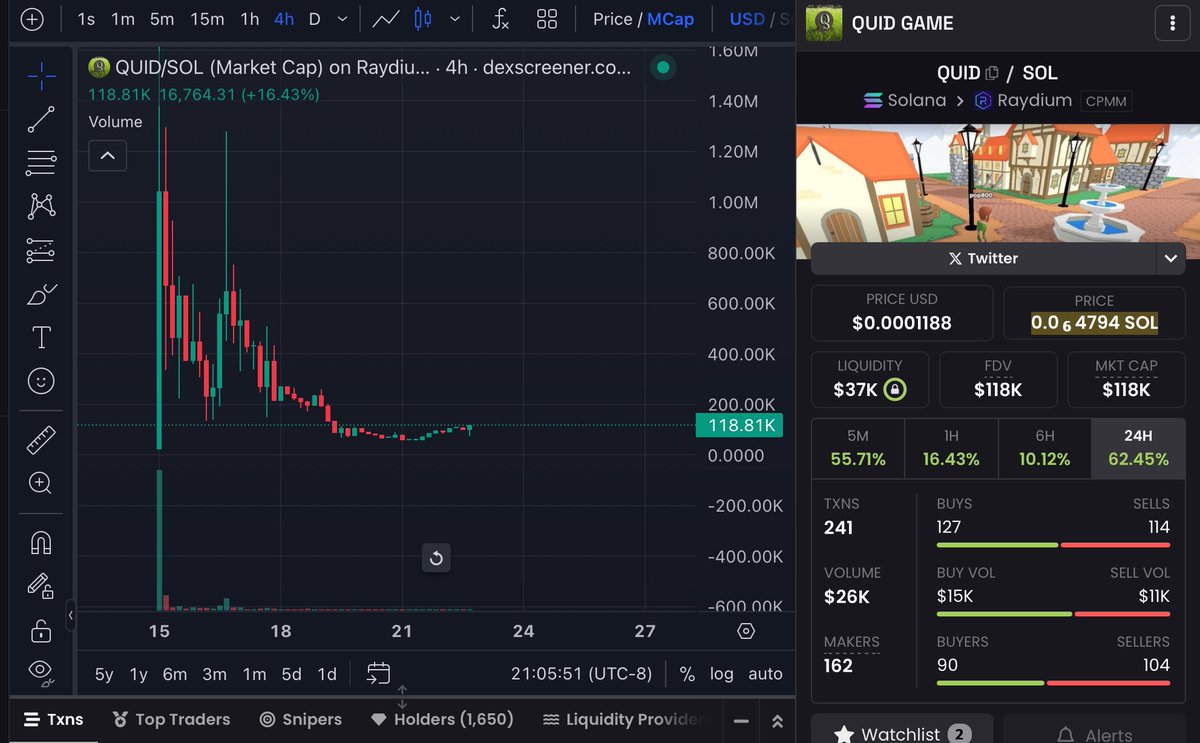The width and height of the screenshot is (1200, 743).
Task: Switch to the 1m timeframe
Action: (x=123, y=19)
